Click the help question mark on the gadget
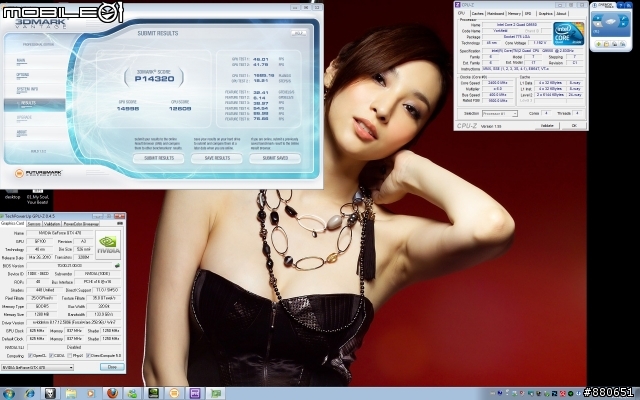Image resolution: width=640 pixels, height=400 pixels. [x=620, y=5]
